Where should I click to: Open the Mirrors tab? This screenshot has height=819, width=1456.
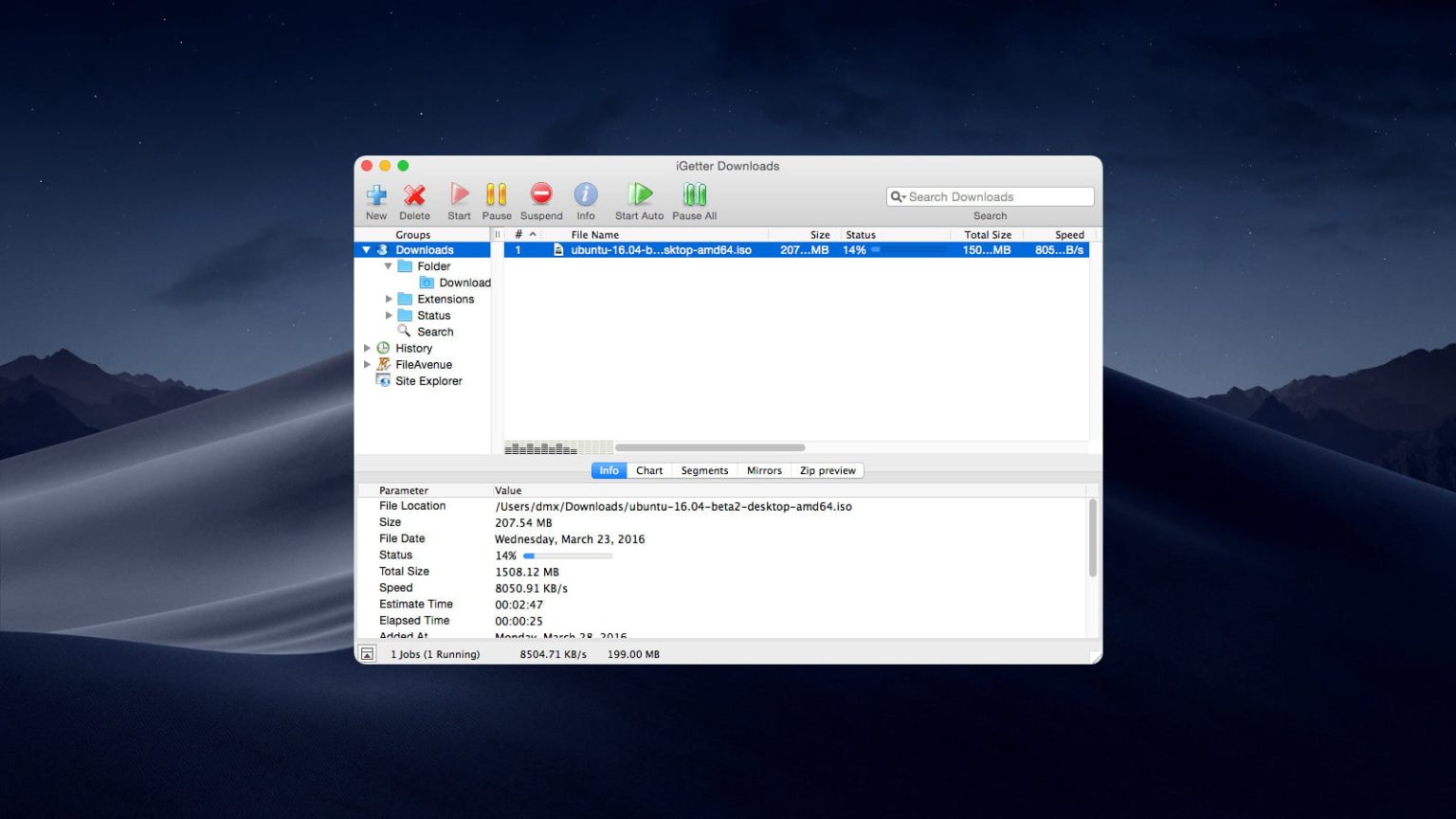point(764,470)
